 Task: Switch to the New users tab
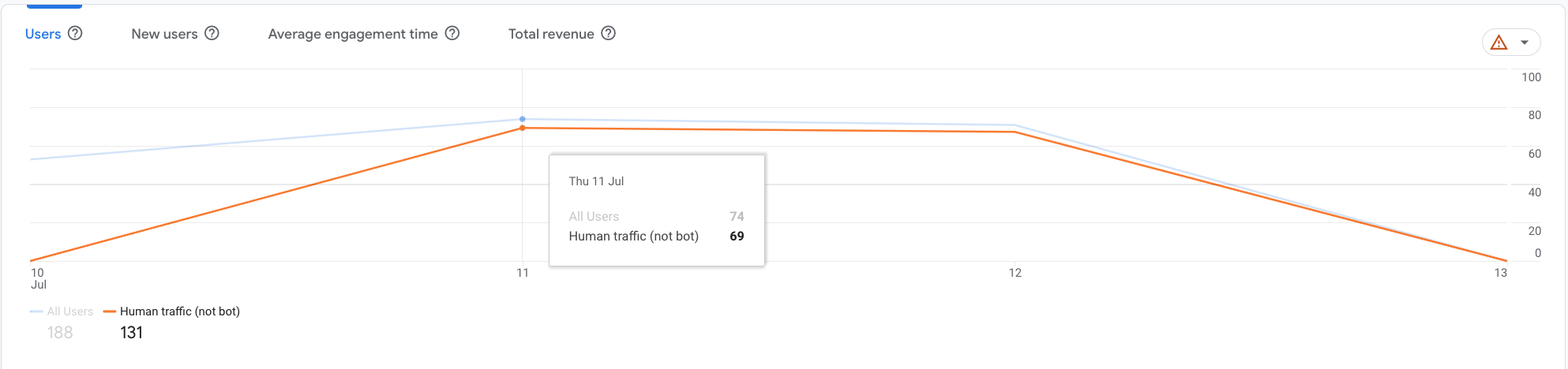[164, 34]
